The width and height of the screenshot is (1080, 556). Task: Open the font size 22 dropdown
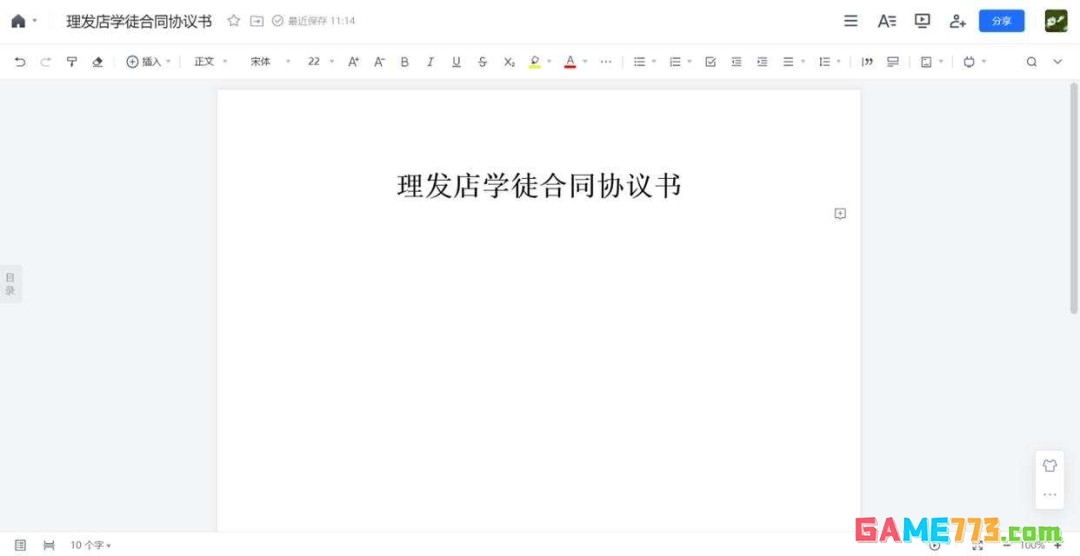[x=320, y=62]
